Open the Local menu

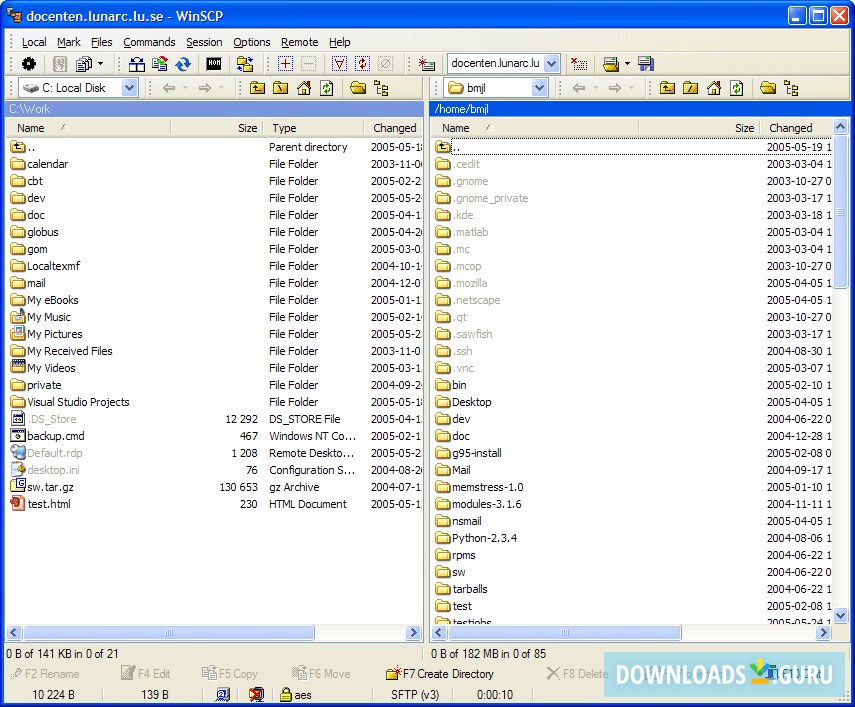pyautogui.click(x=34, y=42)
